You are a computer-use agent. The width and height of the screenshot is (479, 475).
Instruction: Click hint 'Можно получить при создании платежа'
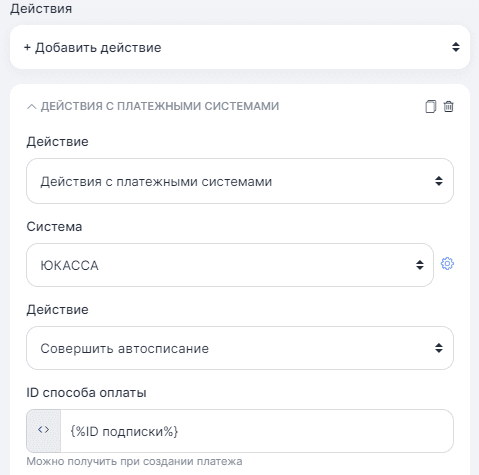pyautogui.click(x=134, y=461)
